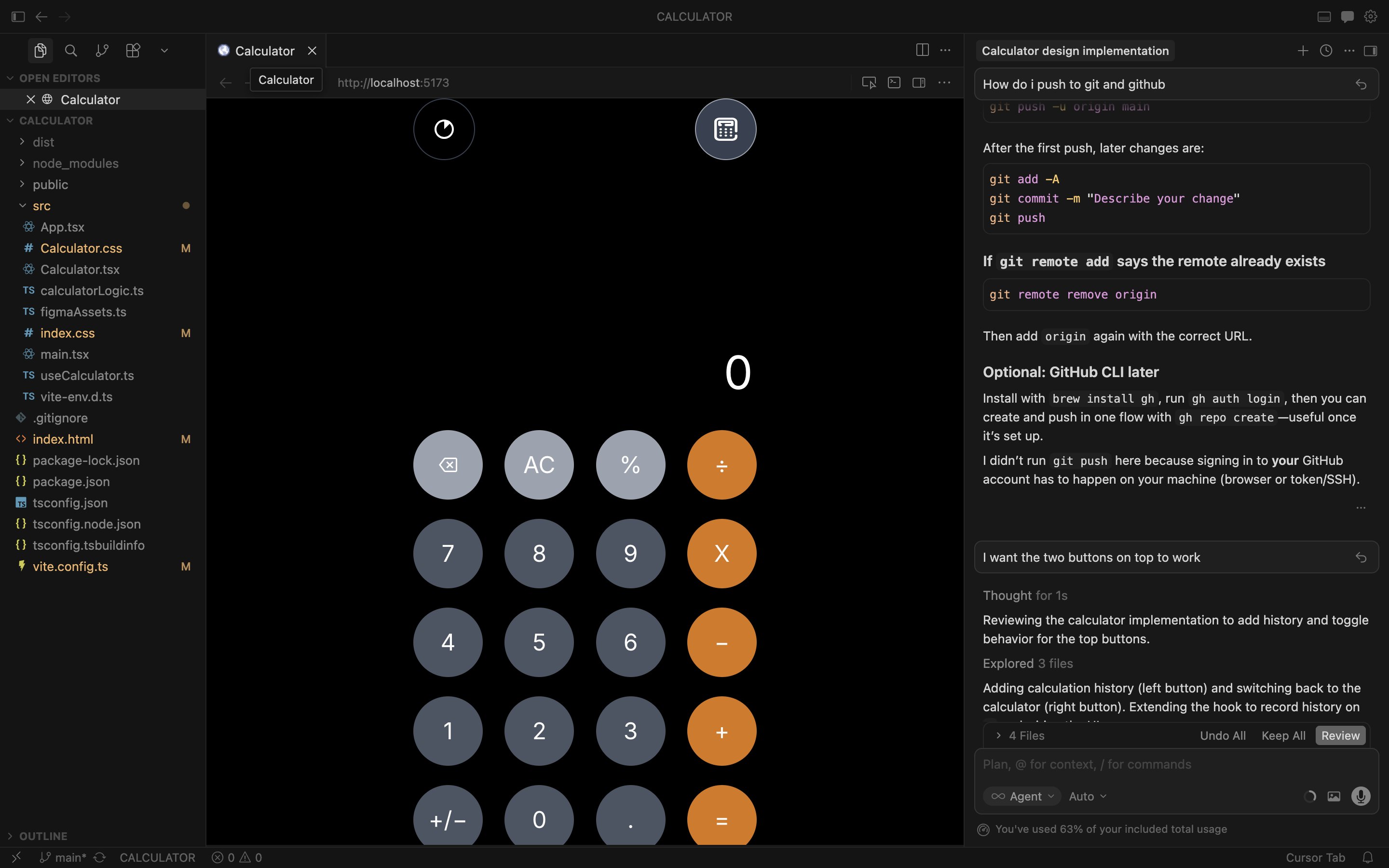Open Calculator.css in file explorer
This screenshot has width=1389, height=868.
click(x=81, y=248)
